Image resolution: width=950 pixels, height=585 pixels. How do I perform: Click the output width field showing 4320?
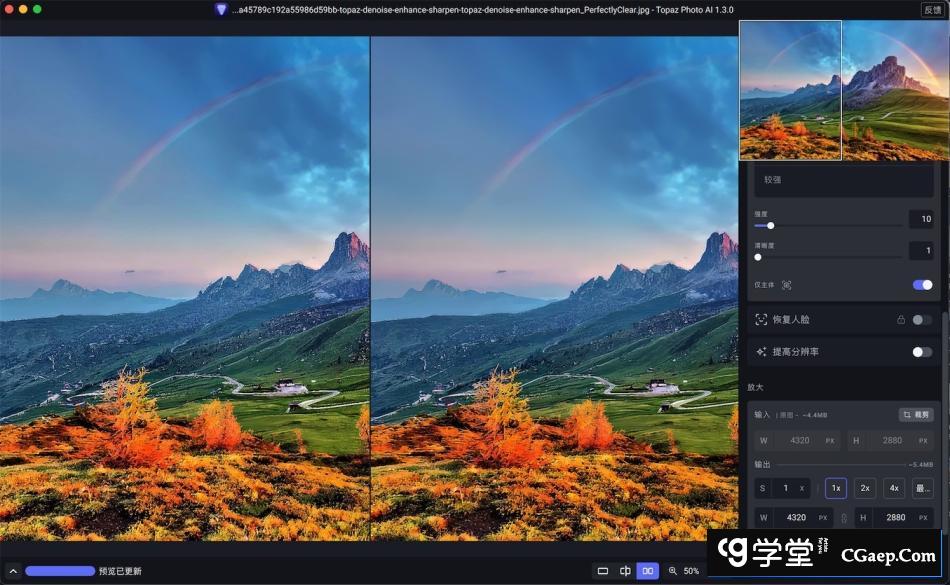coord(796,518)
